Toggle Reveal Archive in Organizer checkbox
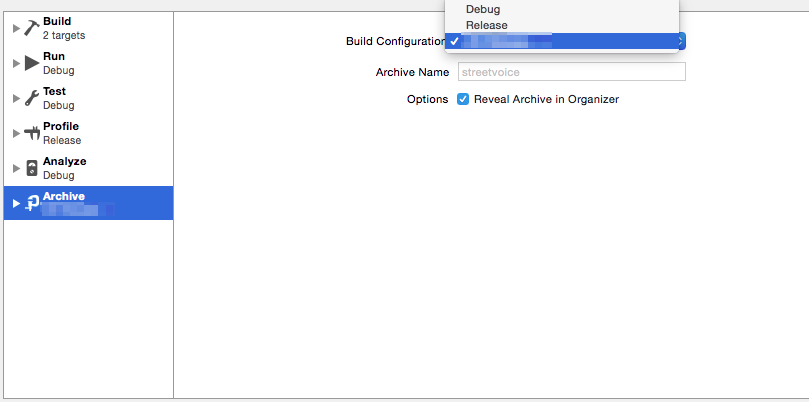 [463, 99]
